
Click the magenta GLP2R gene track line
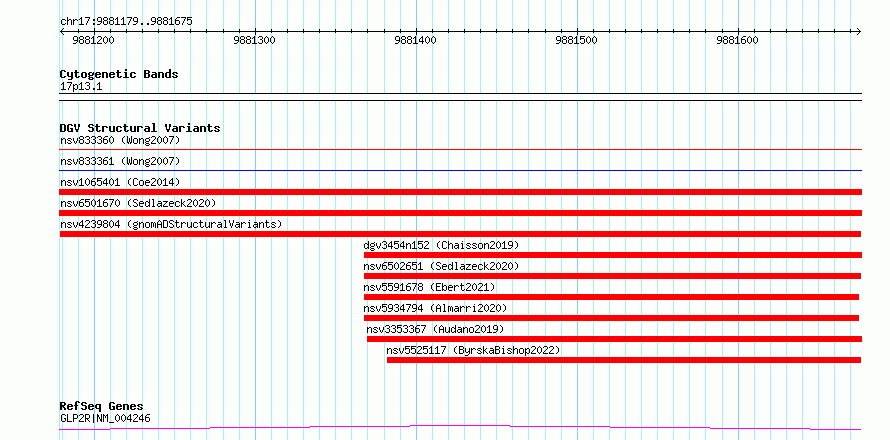pos(460,428)
